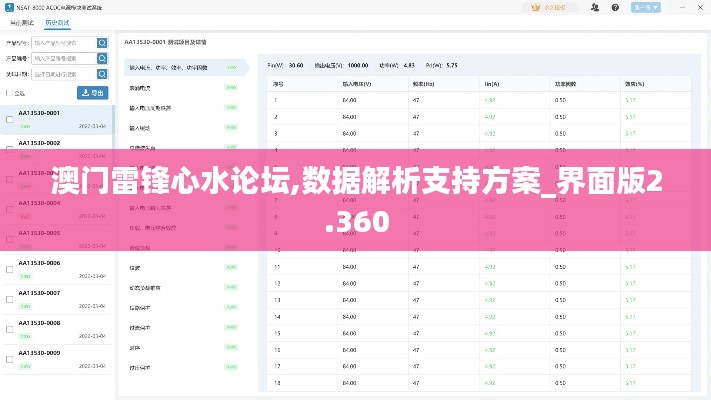The image size is (711, 400).
Task: Check the box for AA13530-0001
Action: coord(10,120)
